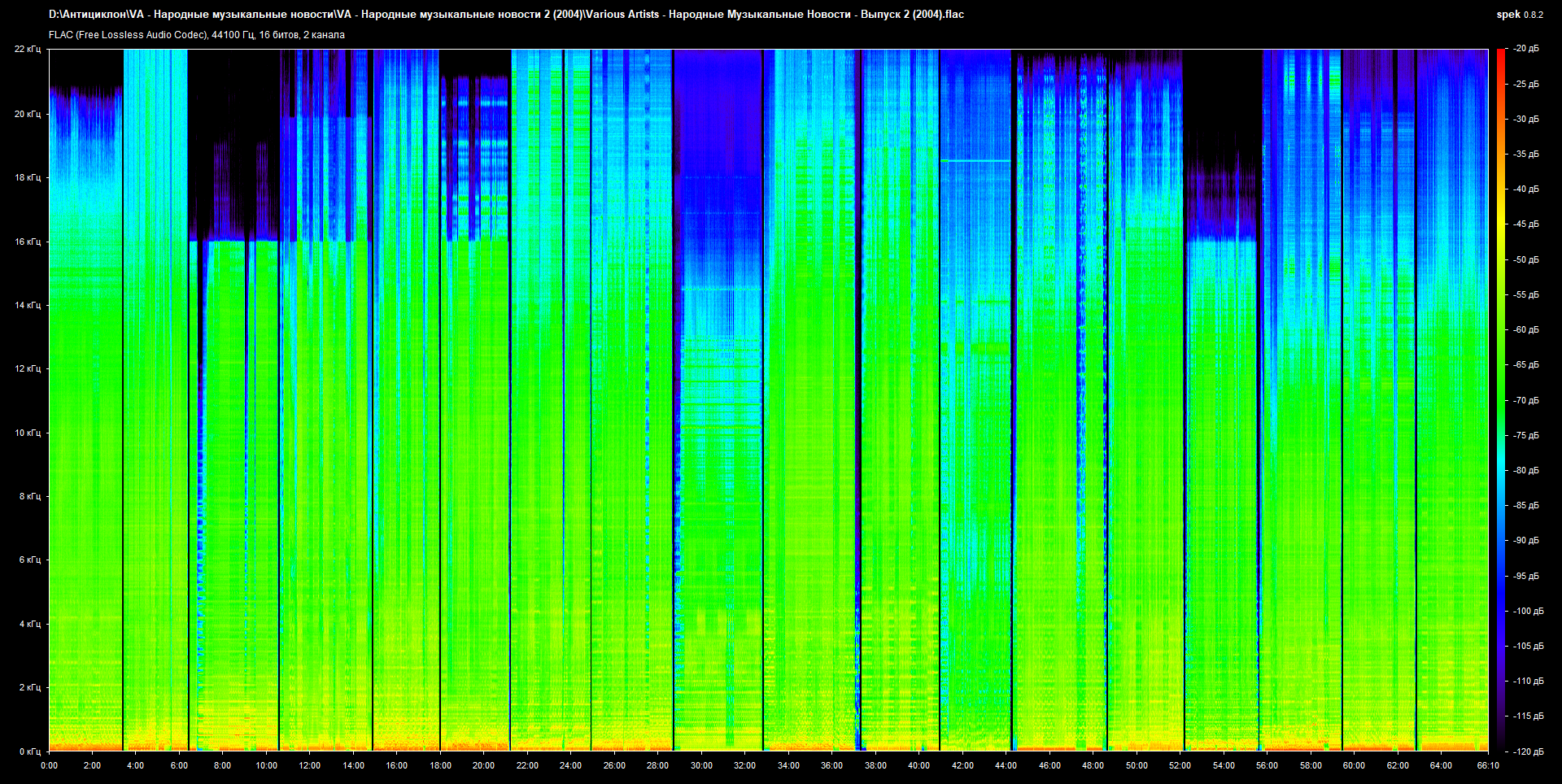The image size is (1562, 784).
Task: Click the FLAC file path title
Action: tap(506, 15)
